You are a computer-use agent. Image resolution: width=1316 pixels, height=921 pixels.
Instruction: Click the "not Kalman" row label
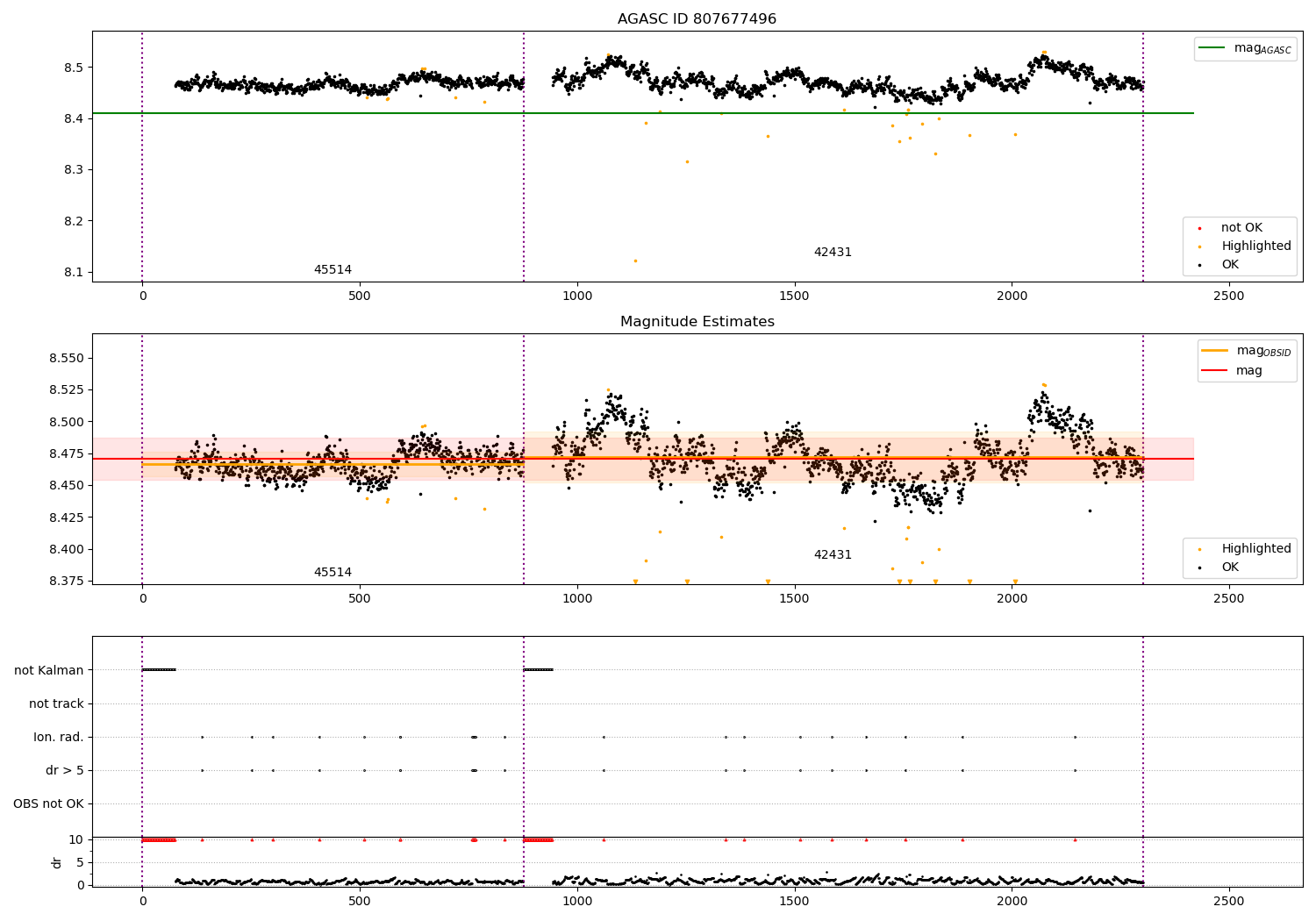click(49, 671)
